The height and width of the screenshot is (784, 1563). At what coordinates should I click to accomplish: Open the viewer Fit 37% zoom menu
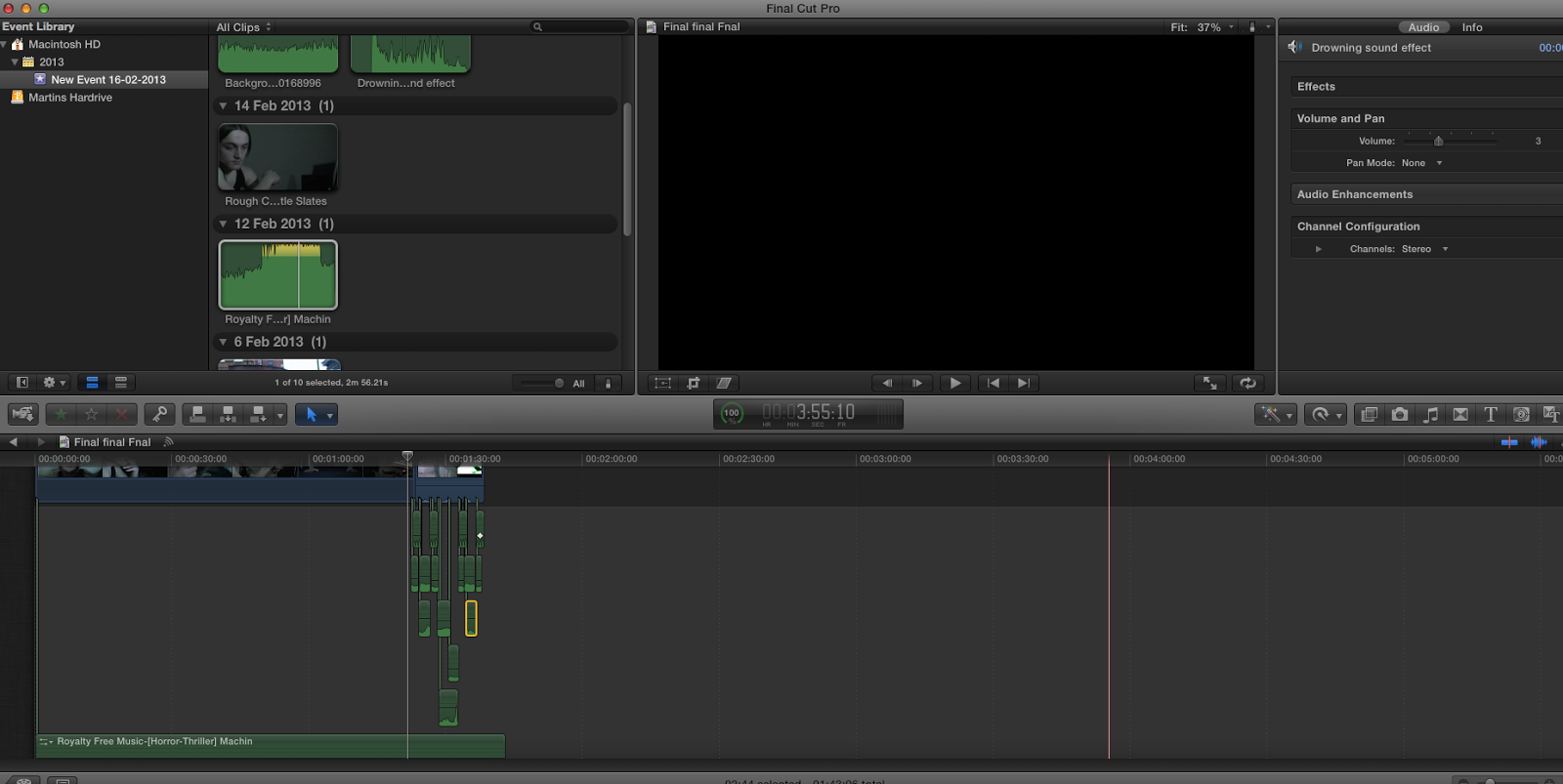coord(1203,27)
